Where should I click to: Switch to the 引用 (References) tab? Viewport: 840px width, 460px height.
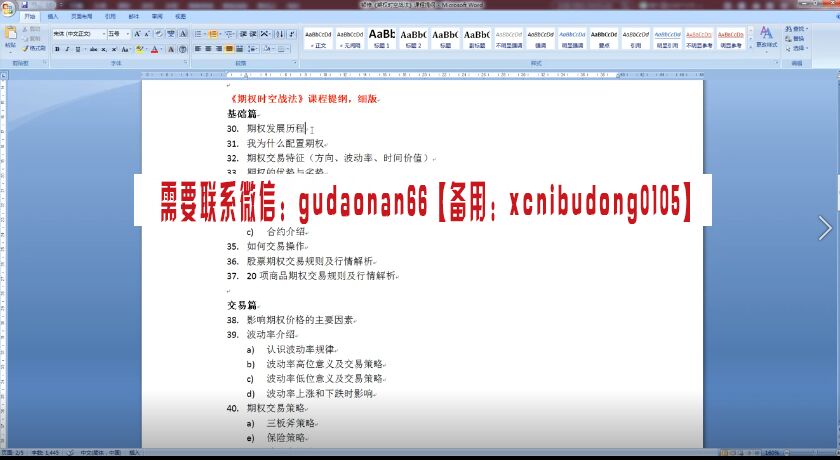[110, 17]
